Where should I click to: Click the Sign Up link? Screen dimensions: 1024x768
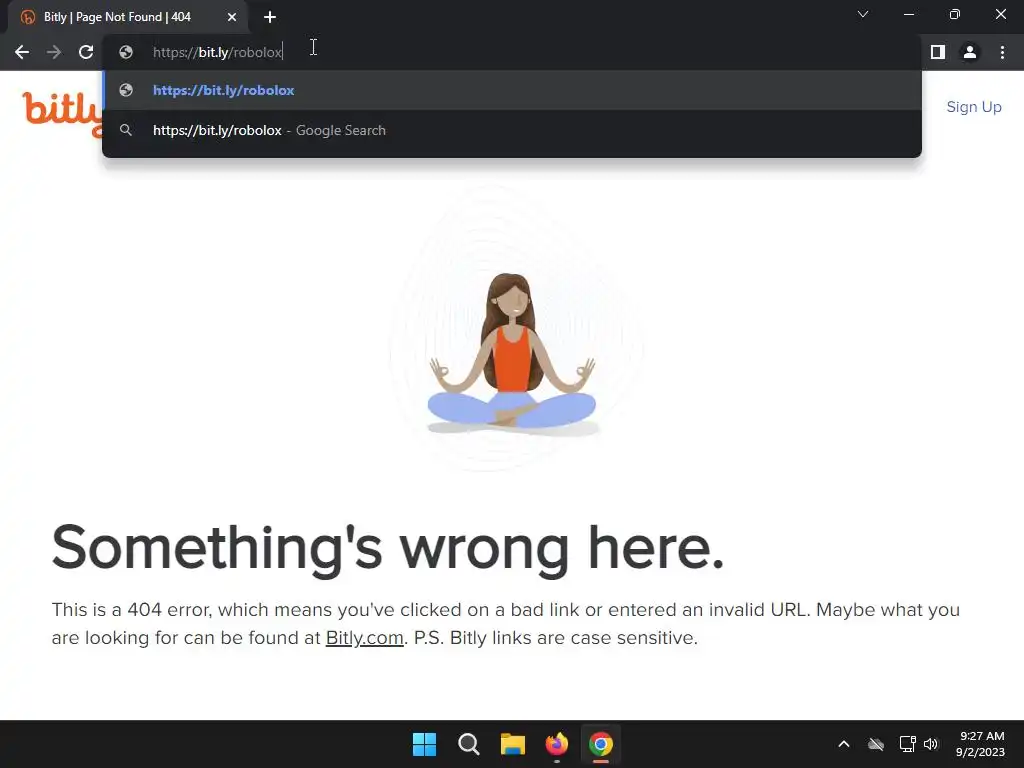[x=974, y=106]
